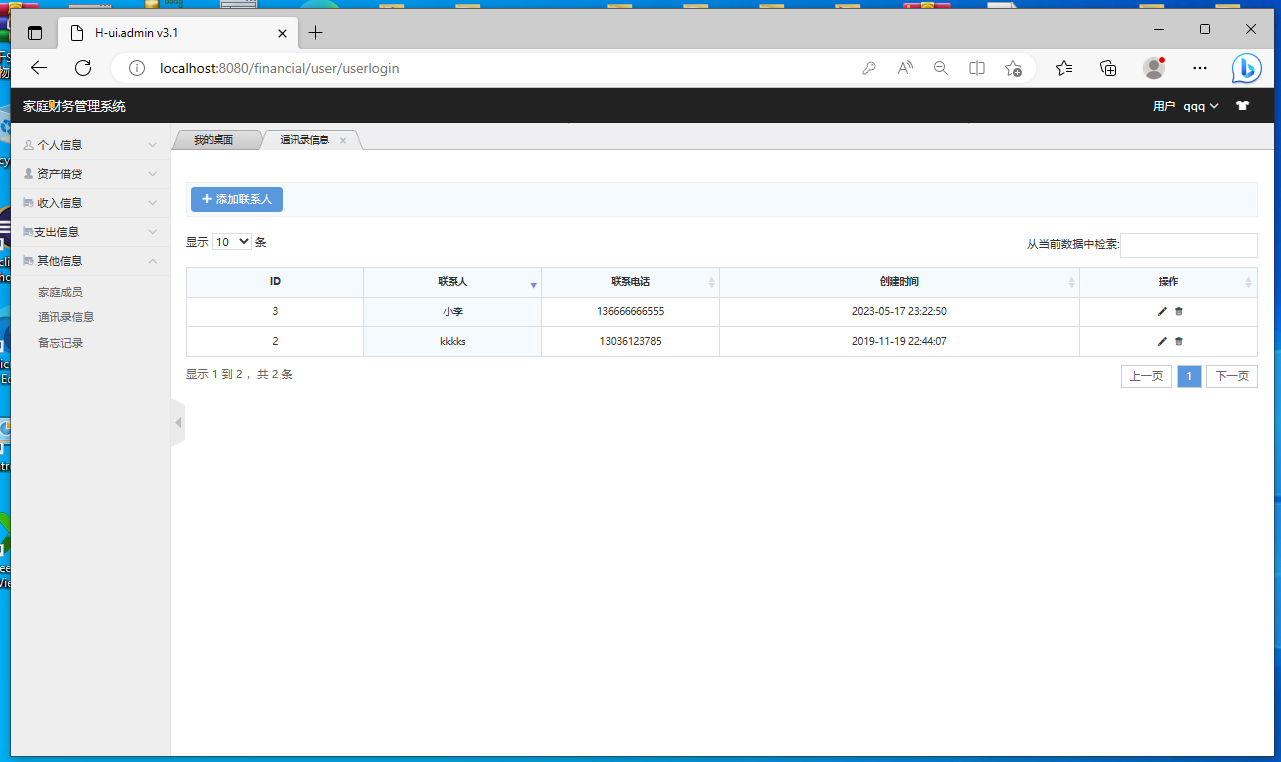
Task: Click the 显示 1 到 2 summary text
Action: (239, 375)
